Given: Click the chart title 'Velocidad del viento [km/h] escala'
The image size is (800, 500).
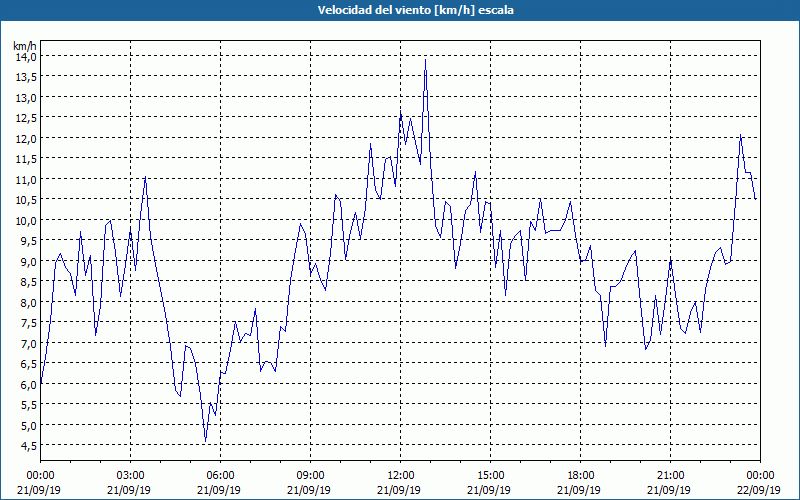Looking at the screenshot, I should (x=415, y=10).
